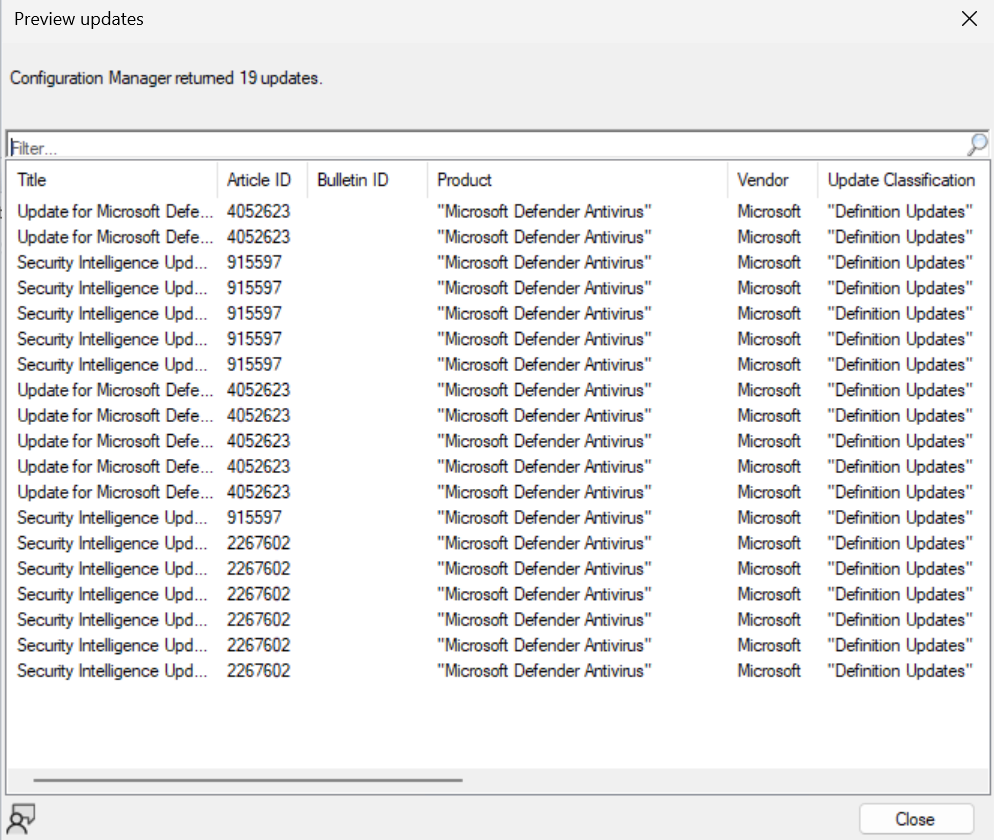Image resolution: width=994 pixels, height=840 pixels.
Task: Select the last row with Article ID 915597
Action: [x=115, y=517]
